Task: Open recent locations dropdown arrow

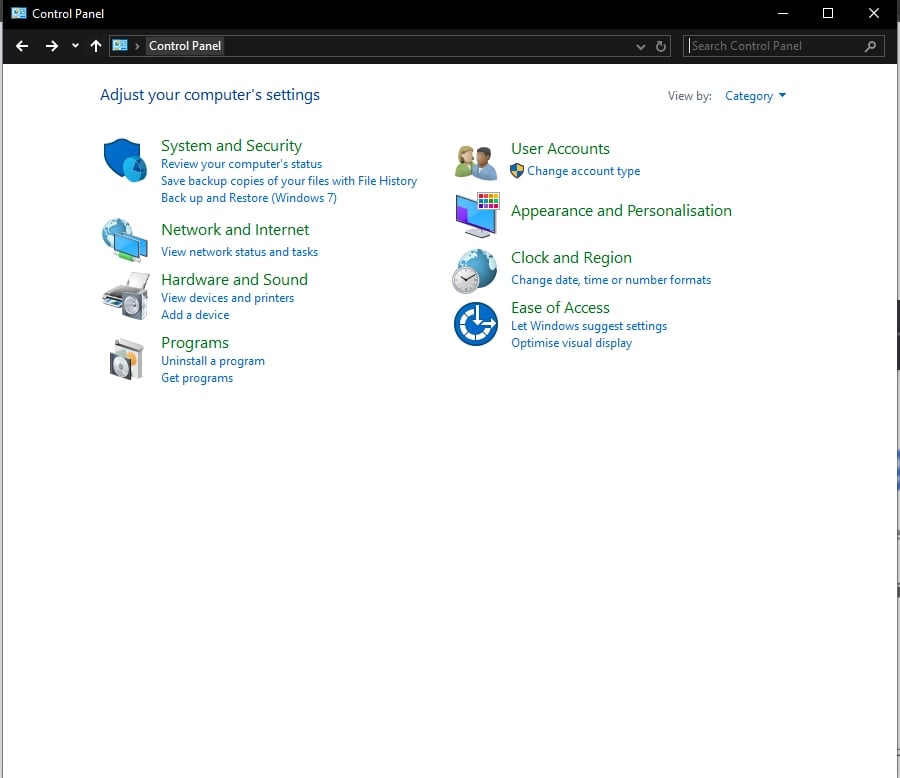Action: (x=75, y=46)
